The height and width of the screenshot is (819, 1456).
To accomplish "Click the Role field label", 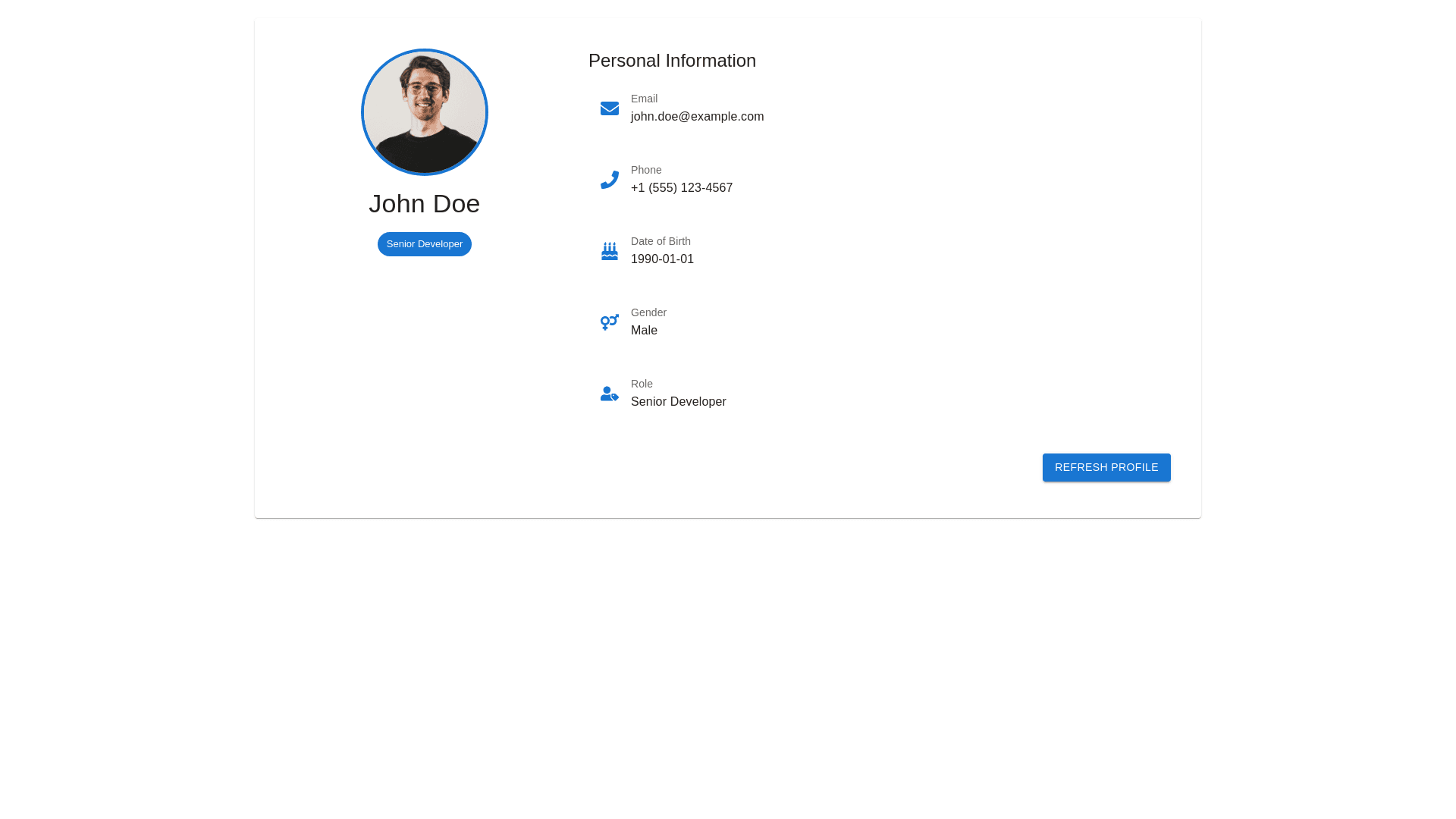I will (642, 384).
